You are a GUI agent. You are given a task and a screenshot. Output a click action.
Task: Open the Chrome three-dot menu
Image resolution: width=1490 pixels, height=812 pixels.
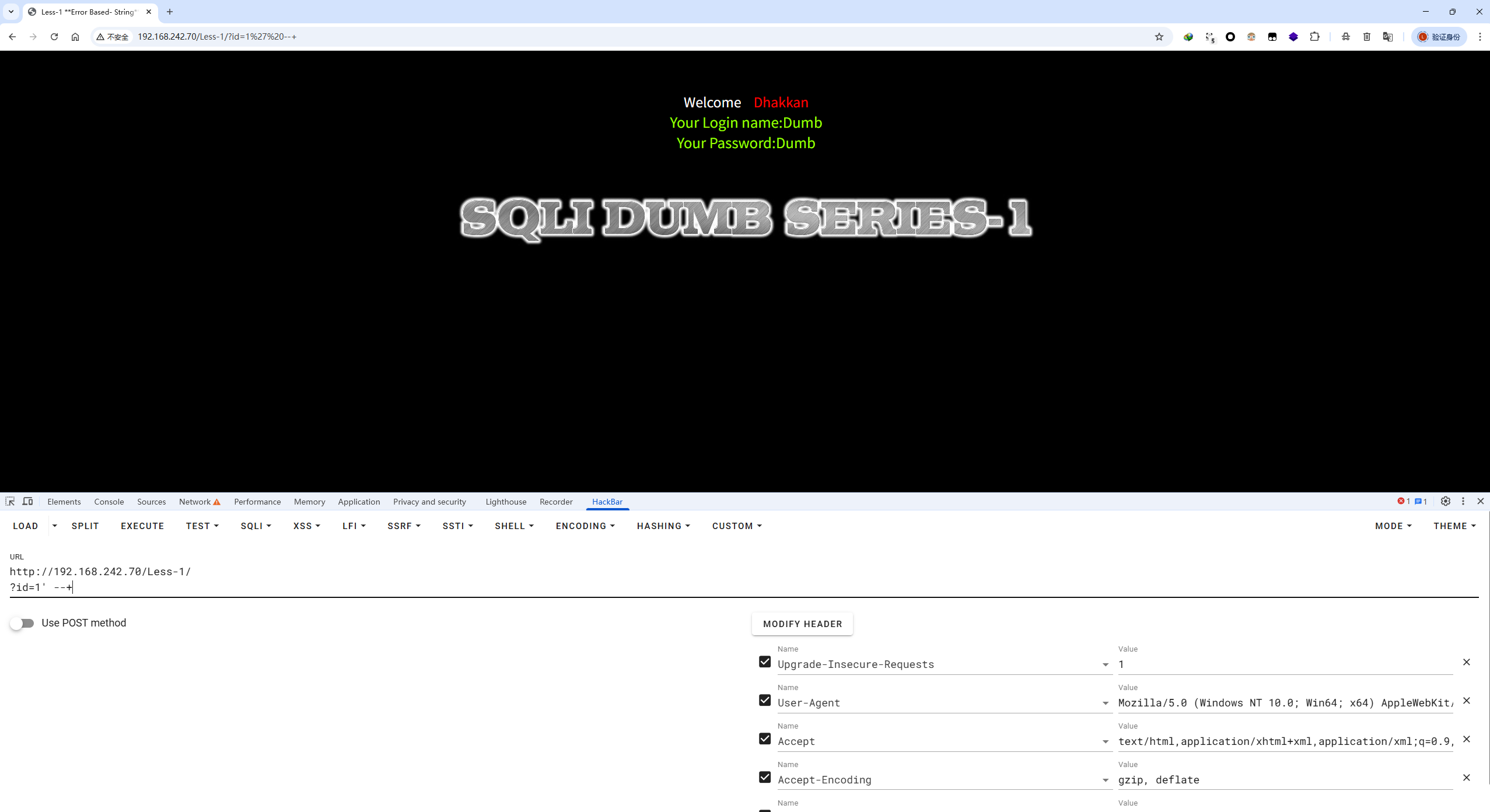[1480, 37]
